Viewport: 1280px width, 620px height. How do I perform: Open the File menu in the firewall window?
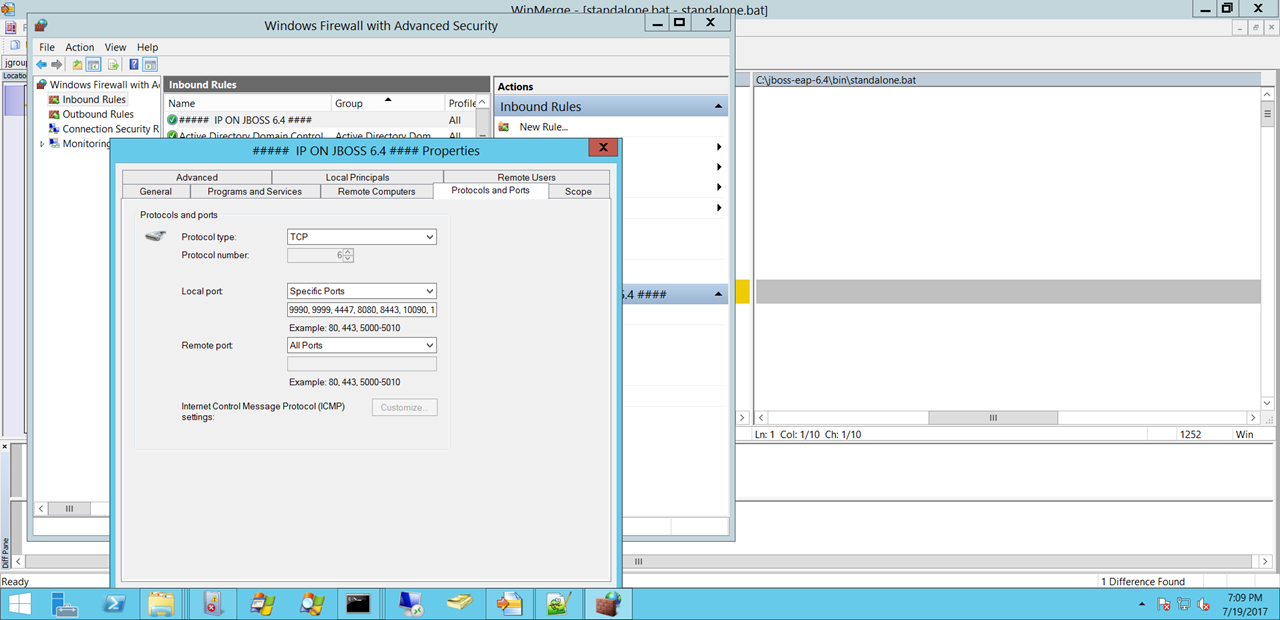pyautogui.click(x=47, y=47)
